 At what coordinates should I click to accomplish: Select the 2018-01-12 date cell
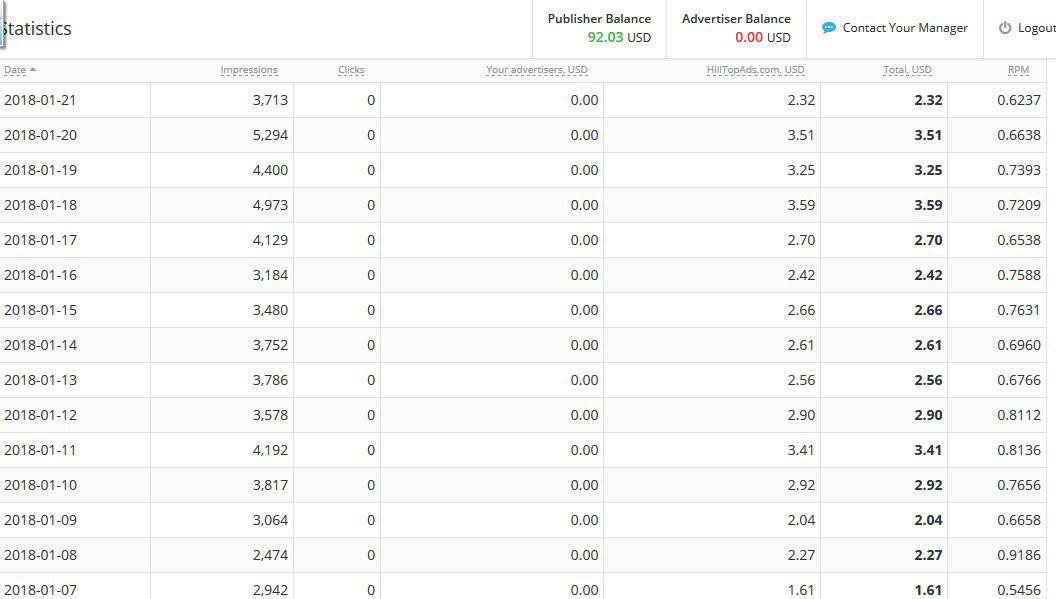(x=40, y=415)
